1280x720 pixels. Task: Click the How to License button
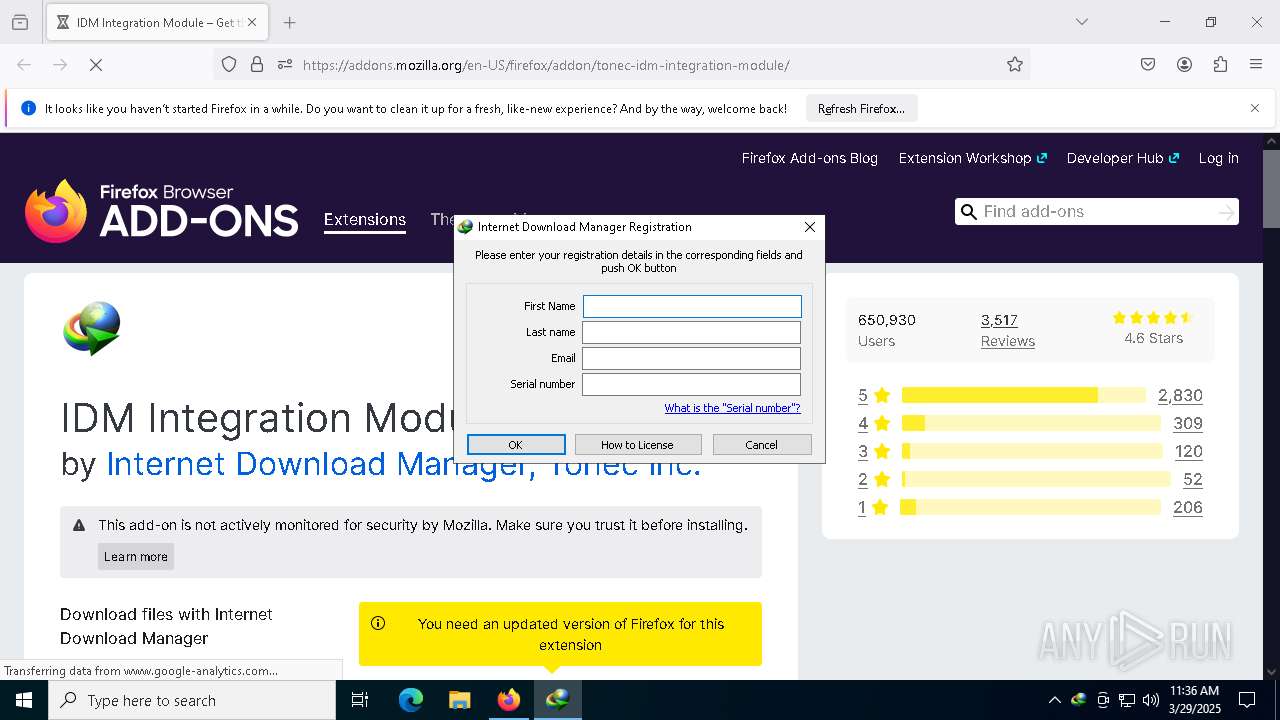tap(637, 444)
